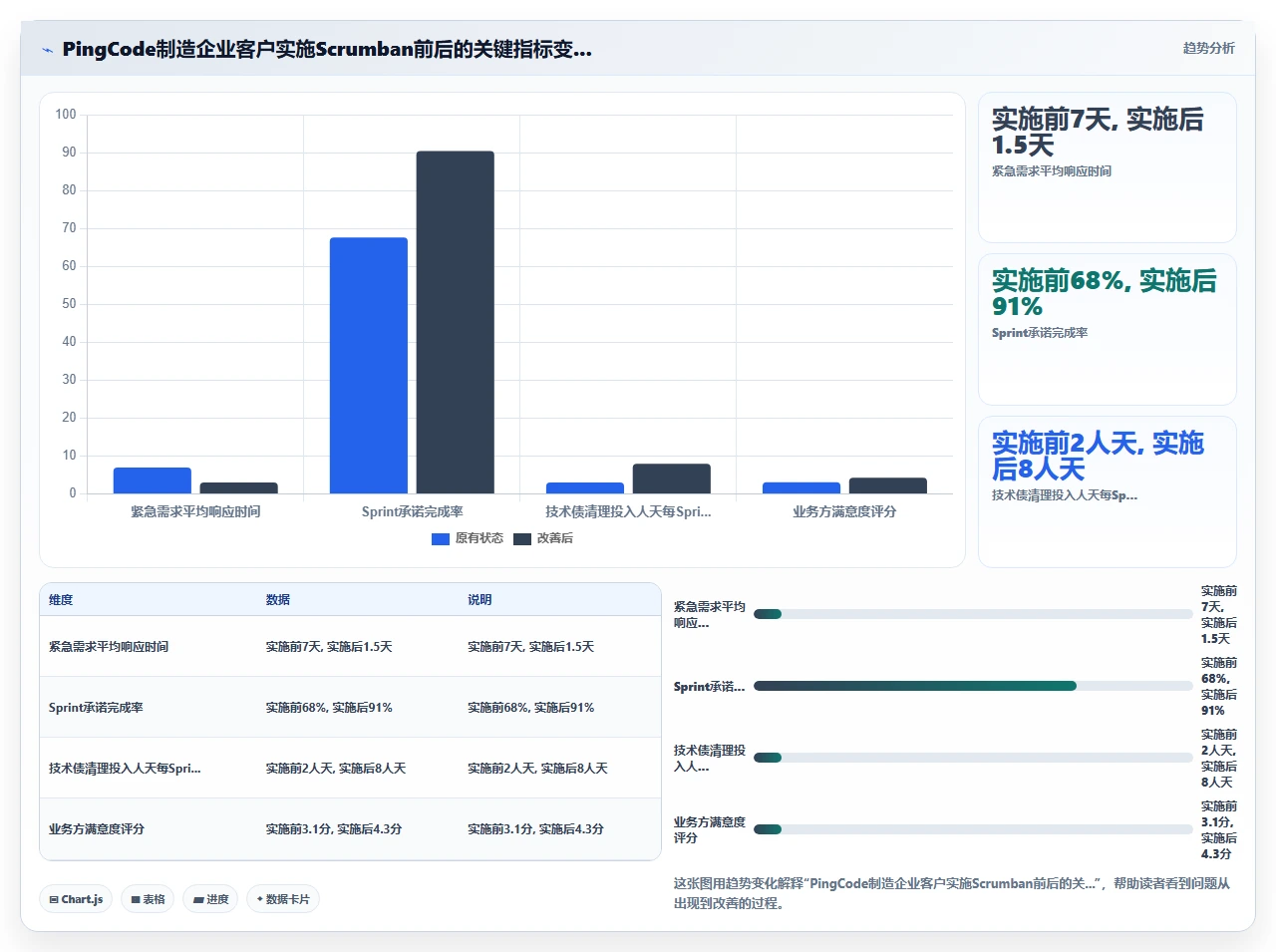Click the dark 改善后 bar for Sprint承诺完成率
This screenshot has height=952, width=1276.
point(456,322)
